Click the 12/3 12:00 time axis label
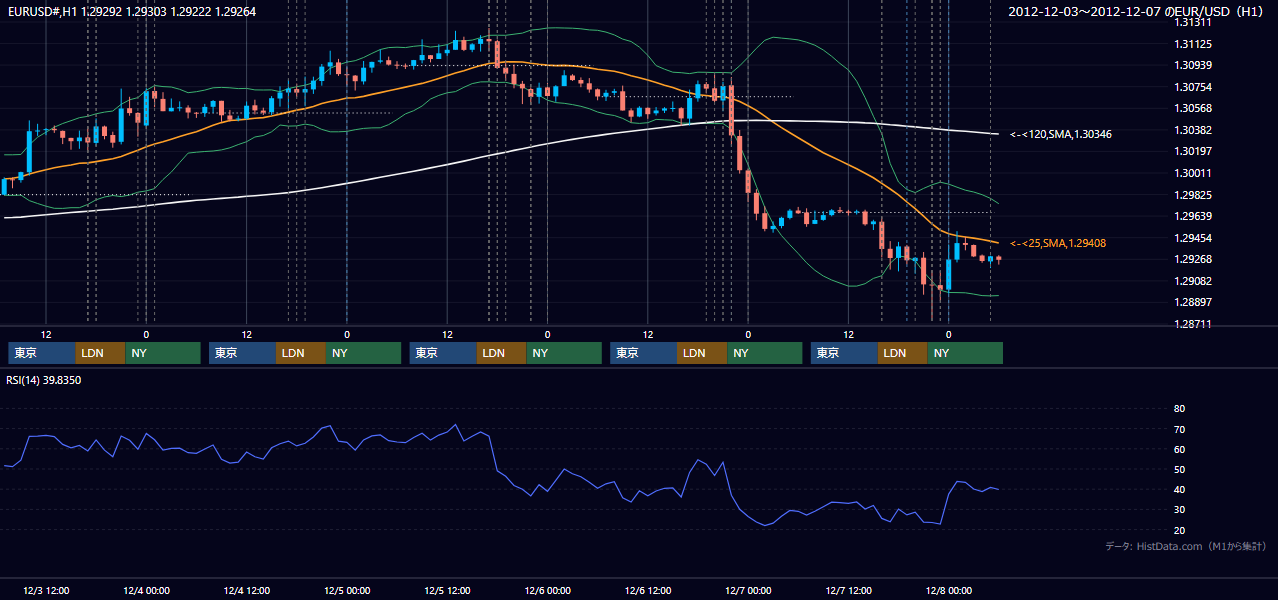The width and height of the screenshot is (1278, 600). [x=45, y=590]
